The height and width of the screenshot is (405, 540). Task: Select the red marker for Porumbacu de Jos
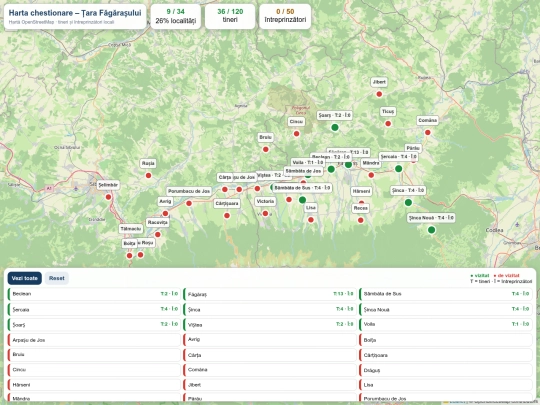[x=189, y=204]
